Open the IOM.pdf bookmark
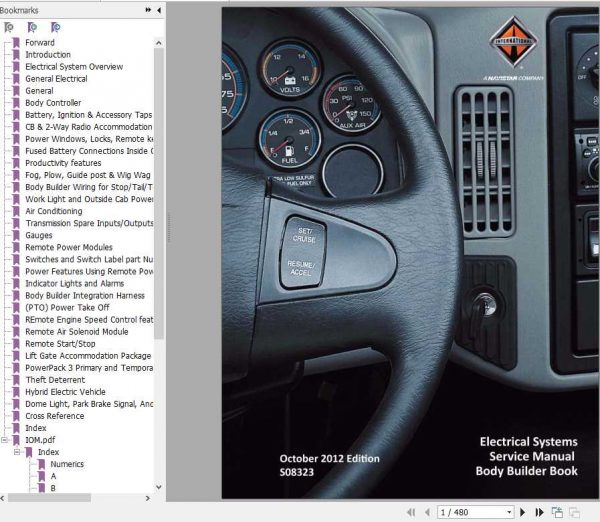The image size is (600, 522). (x=40, y=440)
